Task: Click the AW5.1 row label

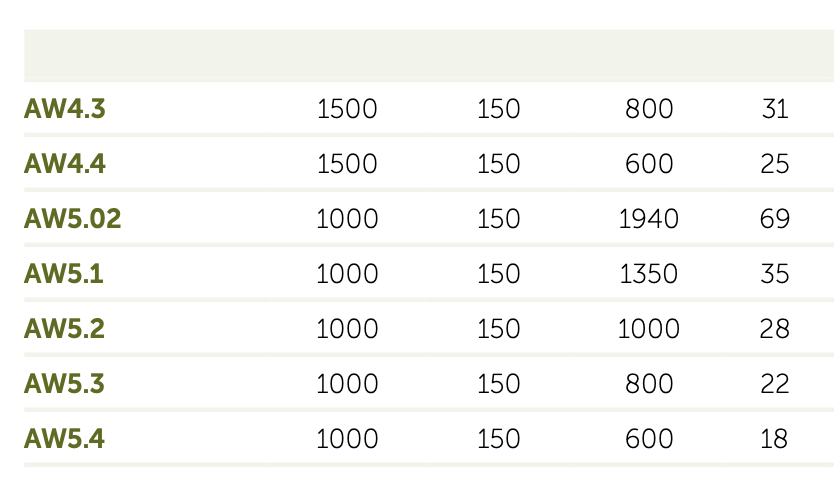Action: coord(63,274)
